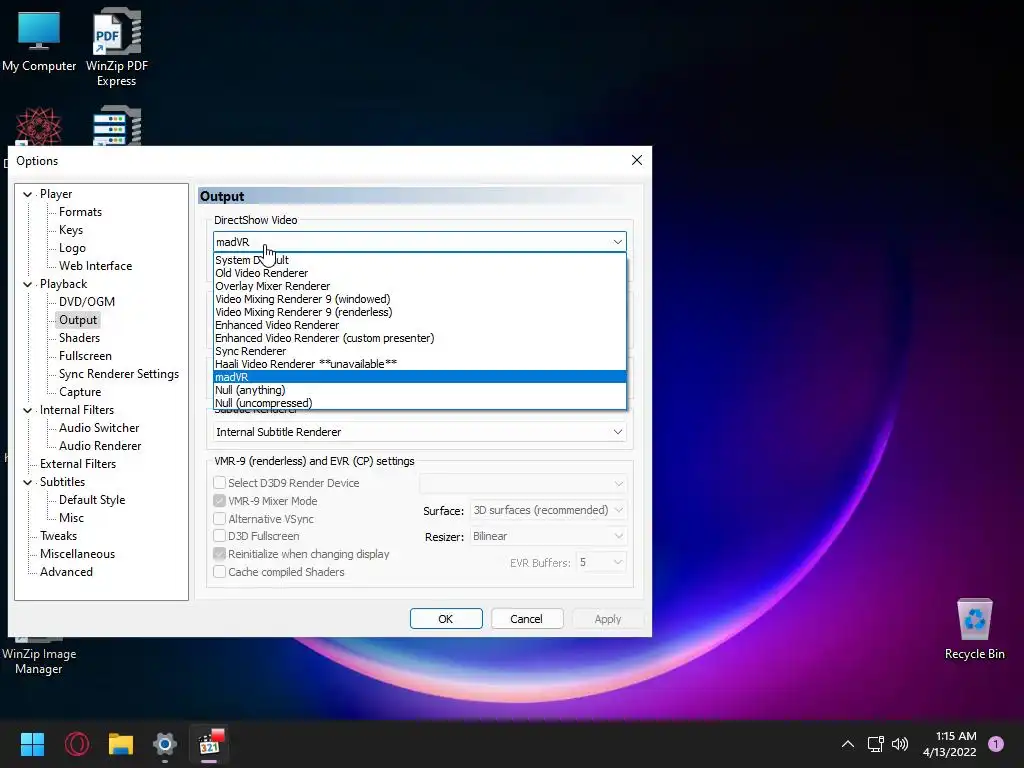Open the Resizer Bilinear dropdown
1024x768 pixels.
pos(548,536)
